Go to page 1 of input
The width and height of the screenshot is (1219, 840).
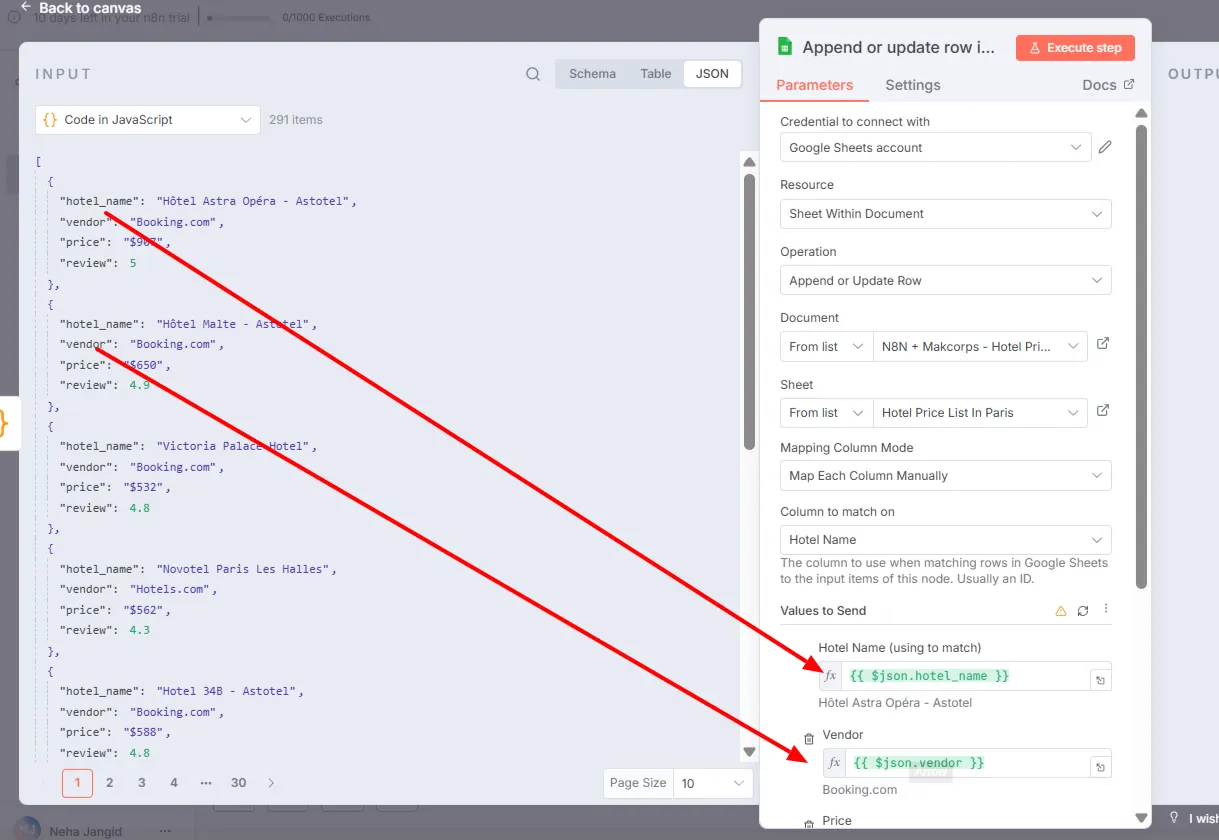[77, 783]
